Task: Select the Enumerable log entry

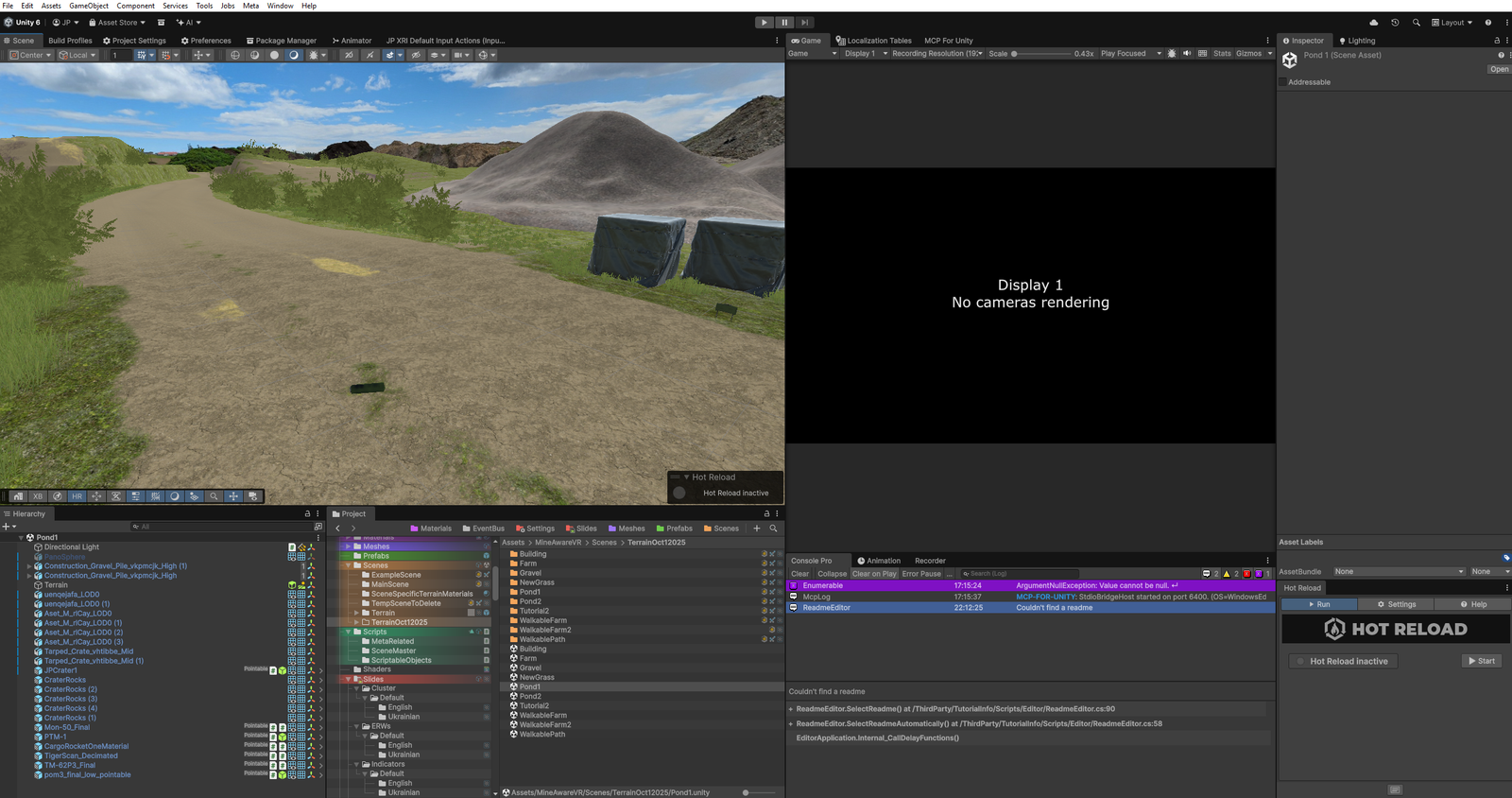Action: point(1031,586)
